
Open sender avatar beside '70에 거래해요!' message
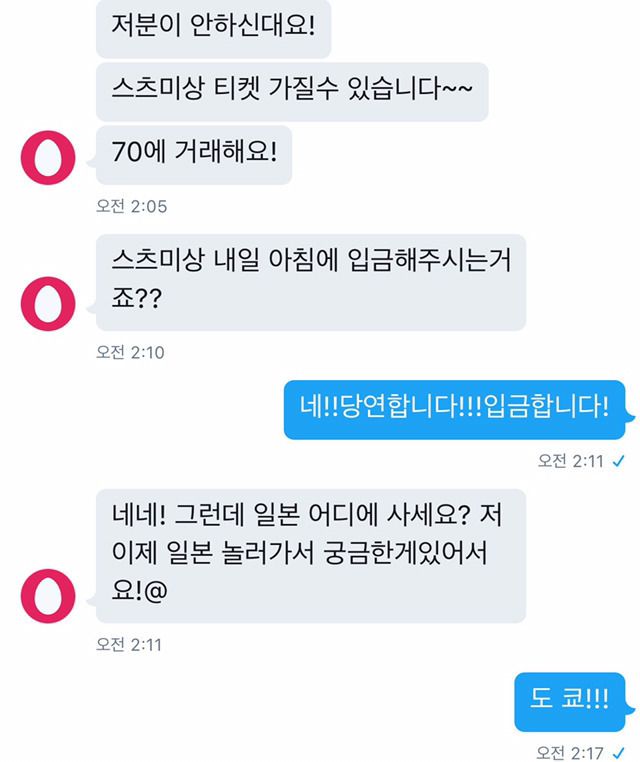coord(48,157)
